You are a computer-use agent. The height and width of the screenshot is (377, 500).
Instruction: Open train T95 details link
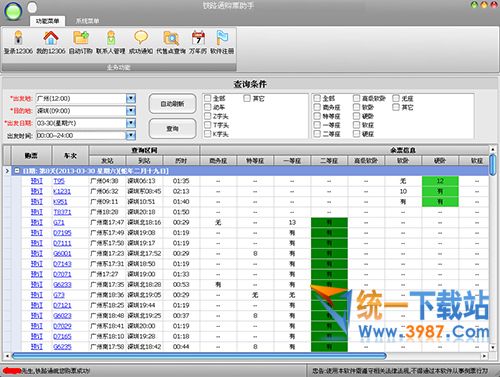59,181
